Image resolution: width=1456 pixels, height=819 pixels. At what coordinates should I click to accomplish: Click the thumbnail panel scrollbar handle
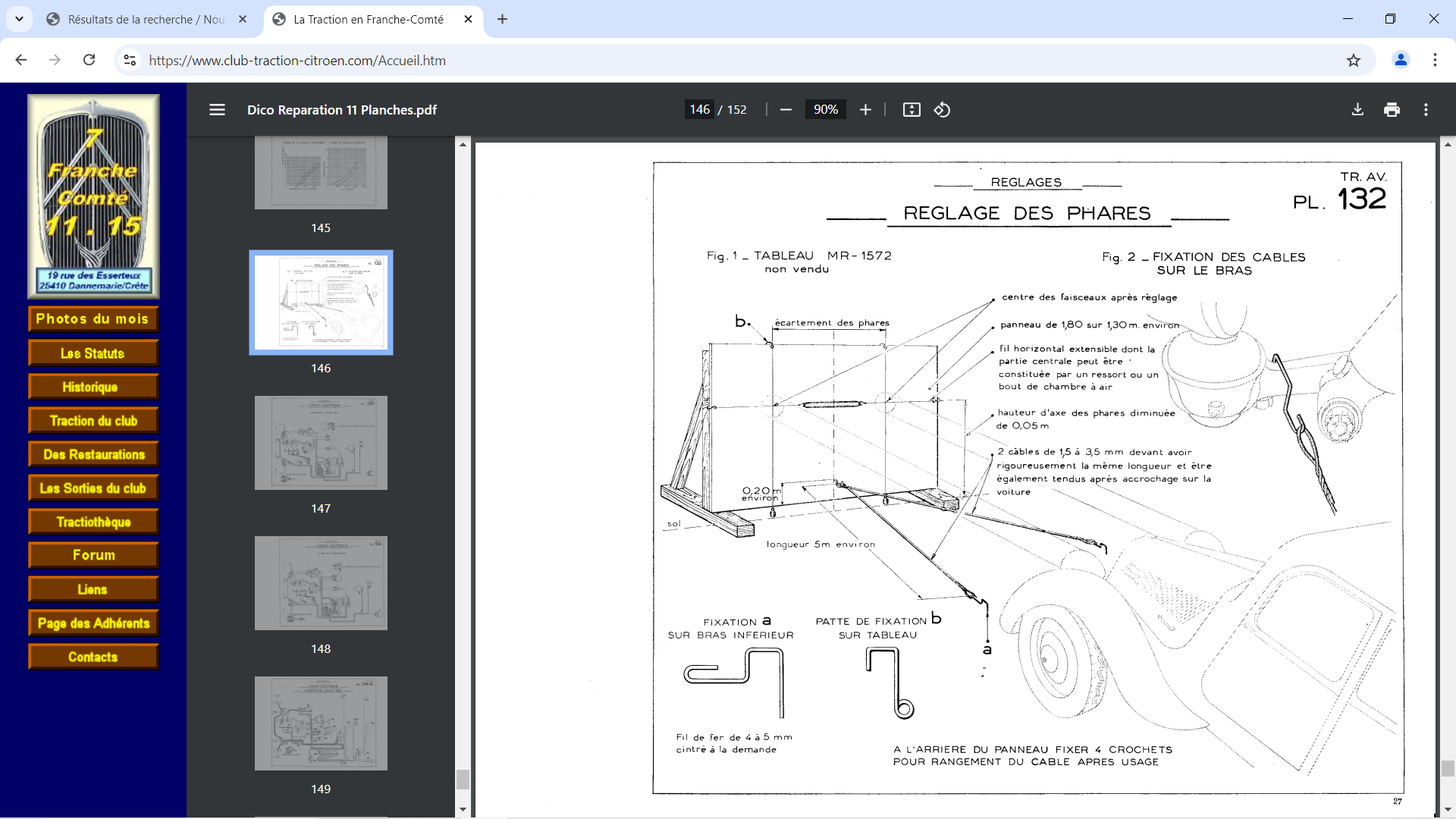pyautogui.click(x=463, y=780)
